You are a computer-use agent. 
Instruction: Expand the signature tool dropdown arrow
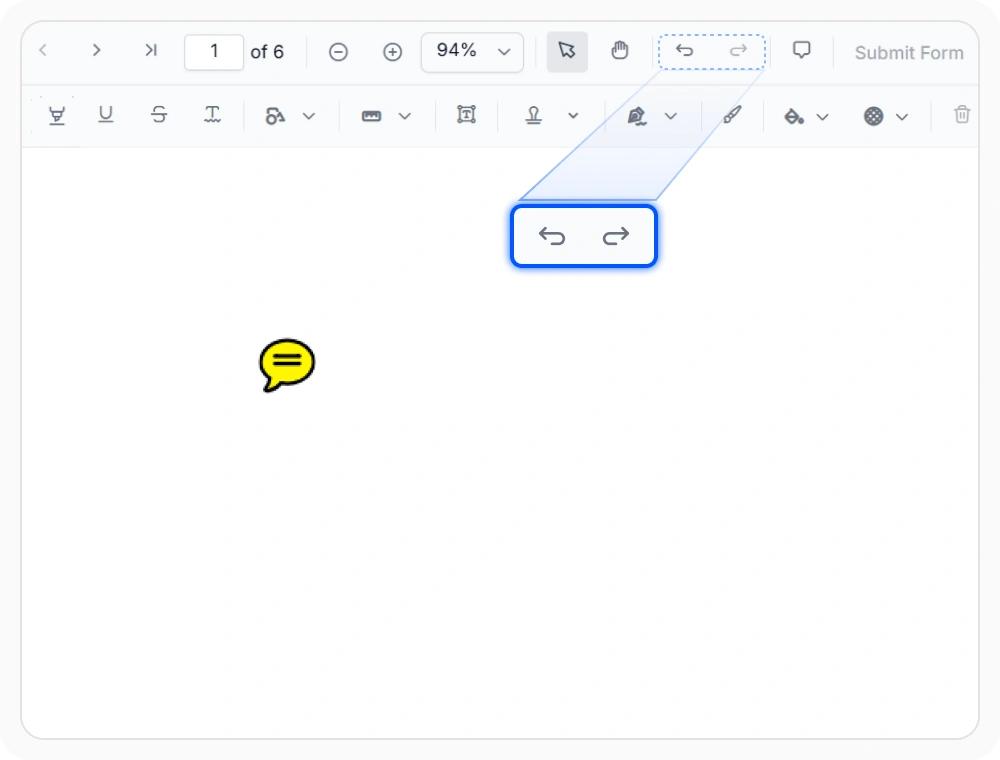670,116
